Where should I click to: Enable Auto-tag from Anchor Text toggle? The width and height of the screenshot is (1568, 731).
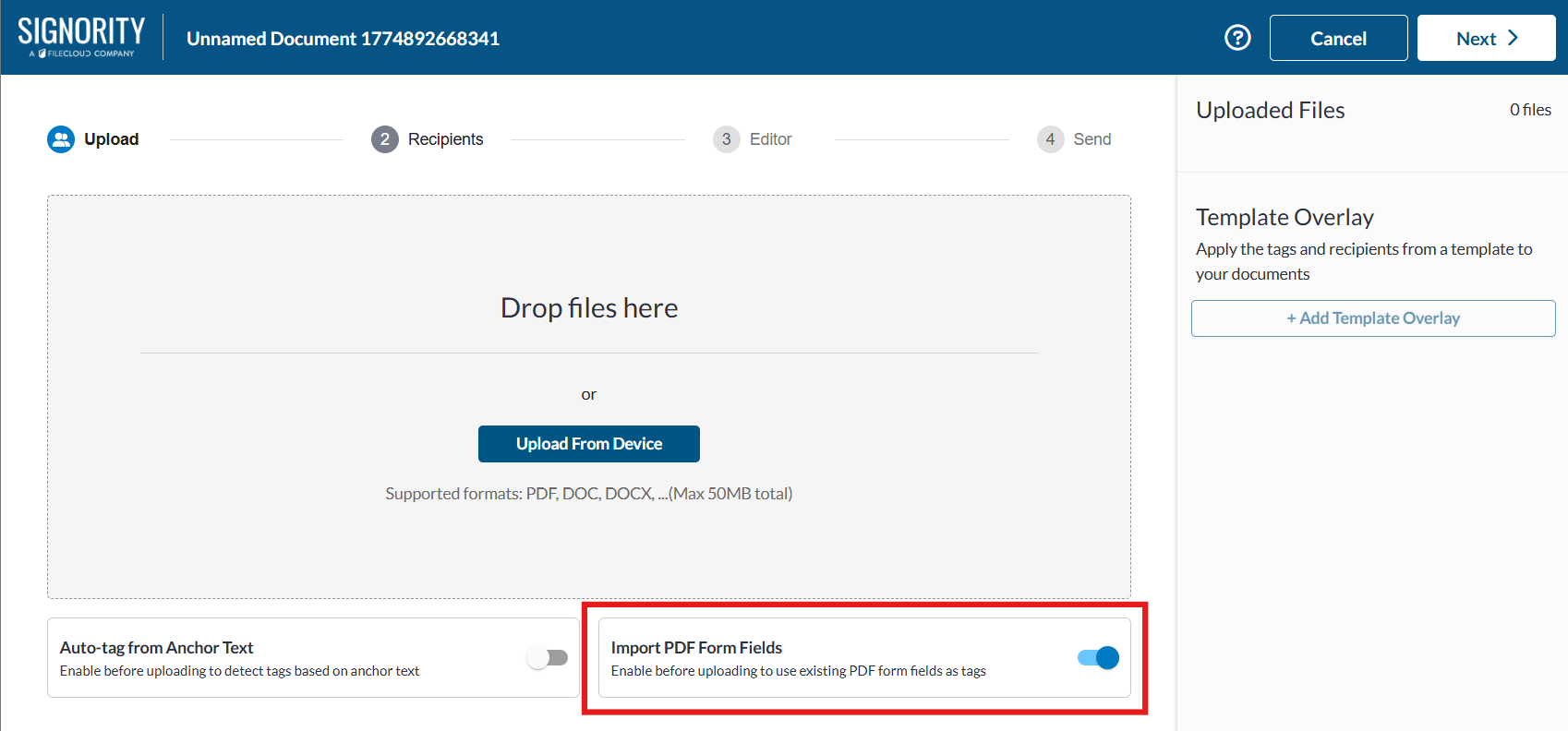548,657
